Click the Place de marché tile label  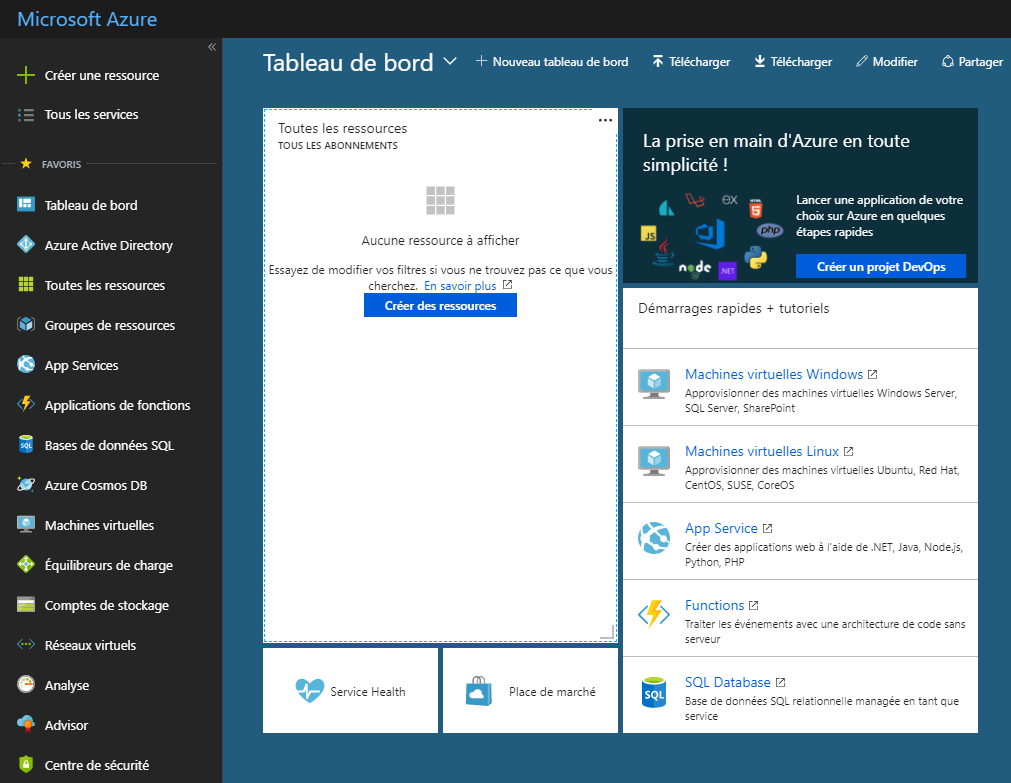(x=552, y=691)
